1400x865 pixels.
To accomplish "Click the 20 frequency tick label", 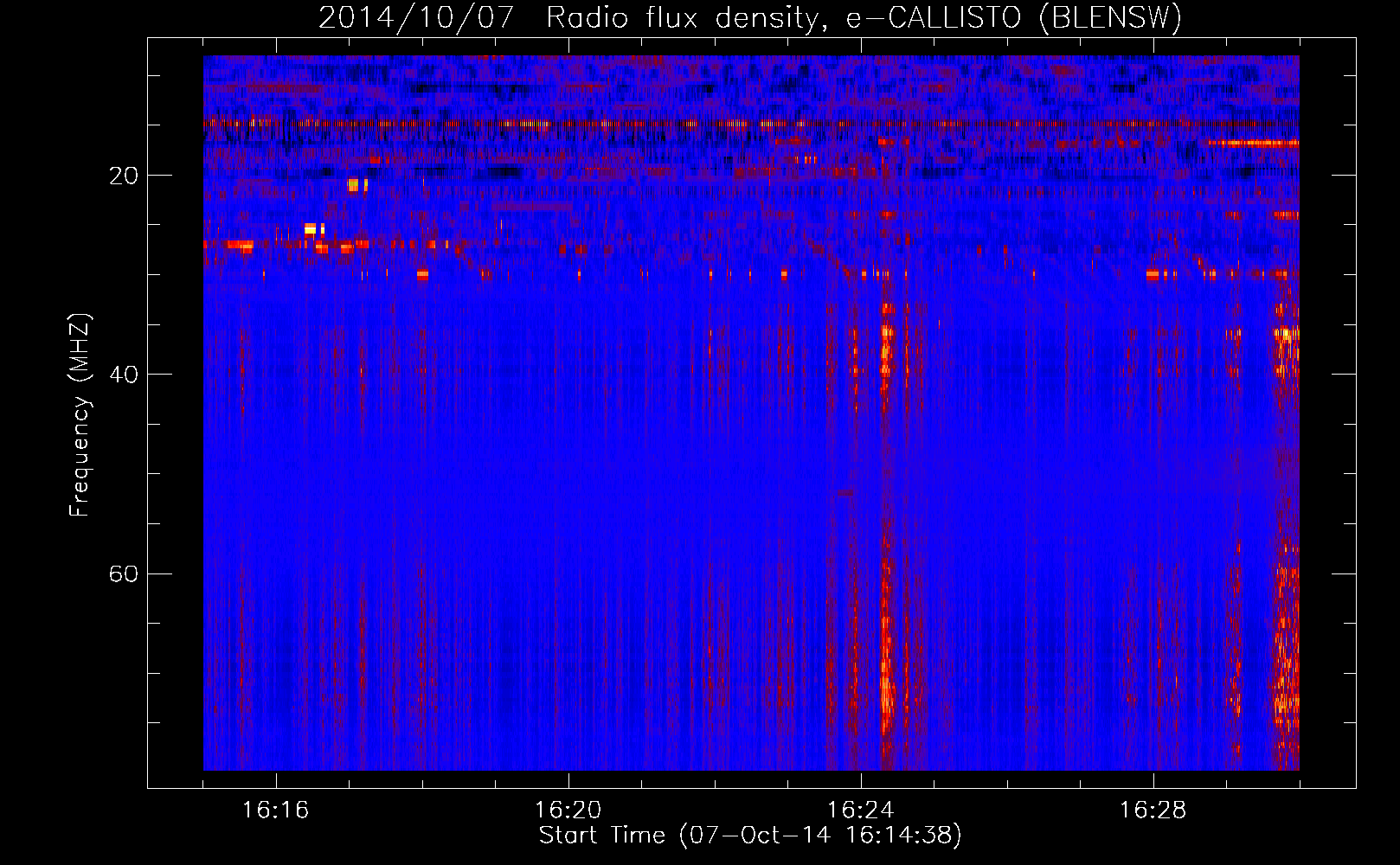I will pyautogui.click(x=124, y=176).
